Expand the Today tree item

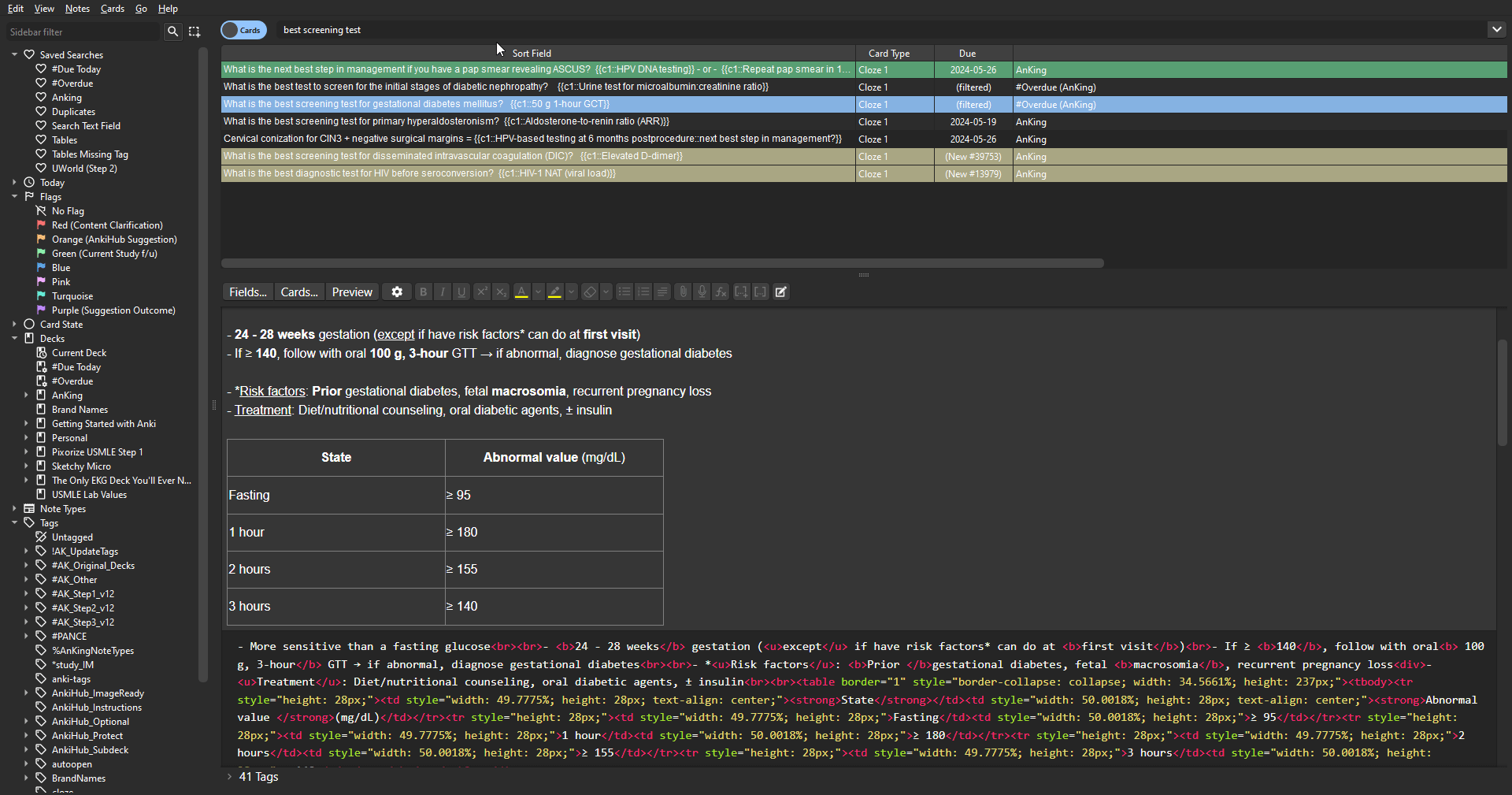pyautogui.click(x=14, y=183)
